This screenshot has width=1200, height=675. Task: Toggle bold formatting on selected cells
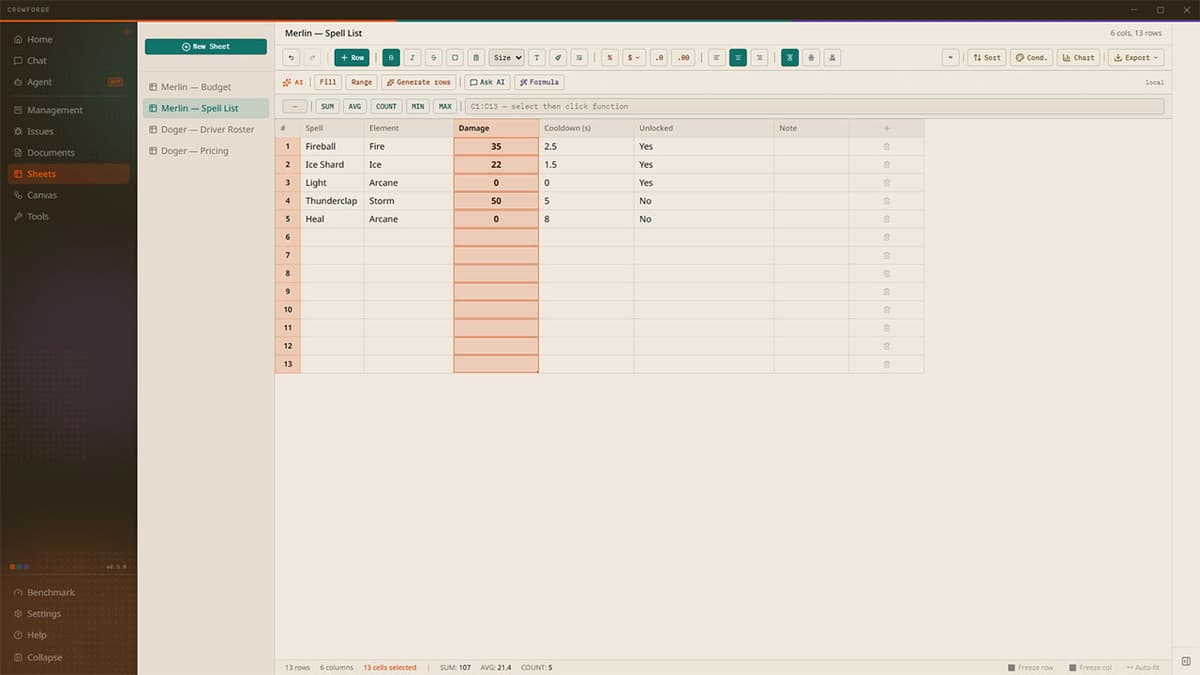click(x=391, y=58)
